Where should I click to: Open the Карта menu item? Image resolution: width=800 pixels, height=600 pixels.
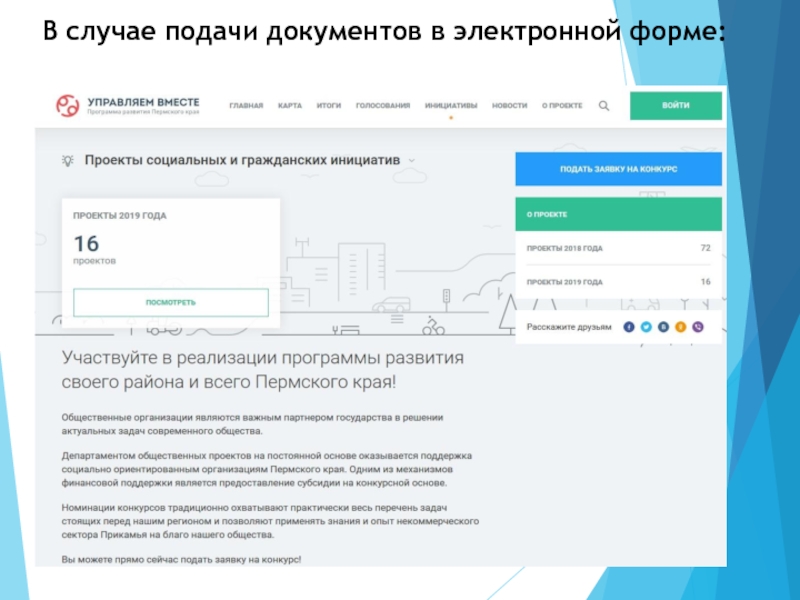tap(290, 105)
